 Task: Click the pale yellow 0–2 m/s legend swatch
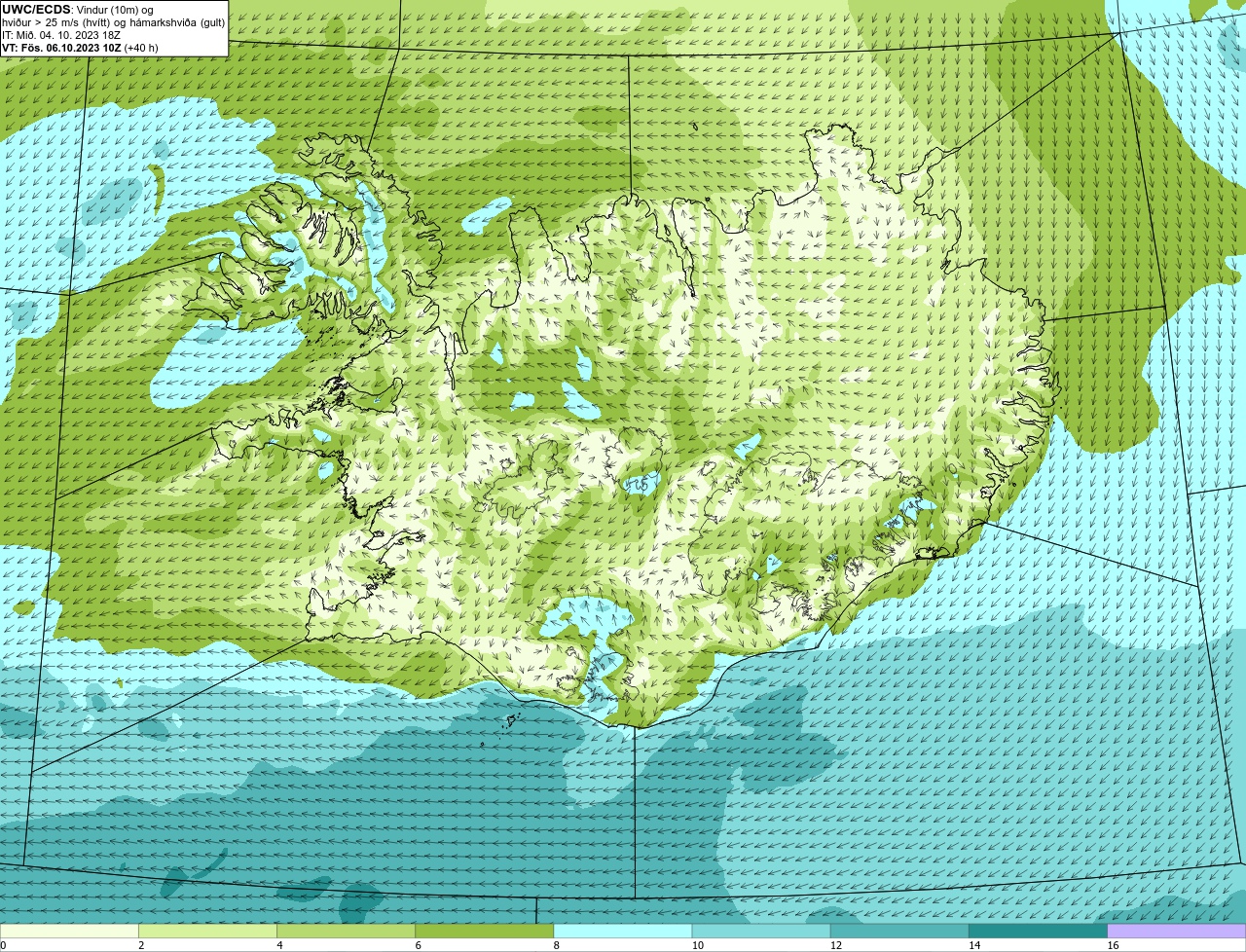[x=69, y=931]
